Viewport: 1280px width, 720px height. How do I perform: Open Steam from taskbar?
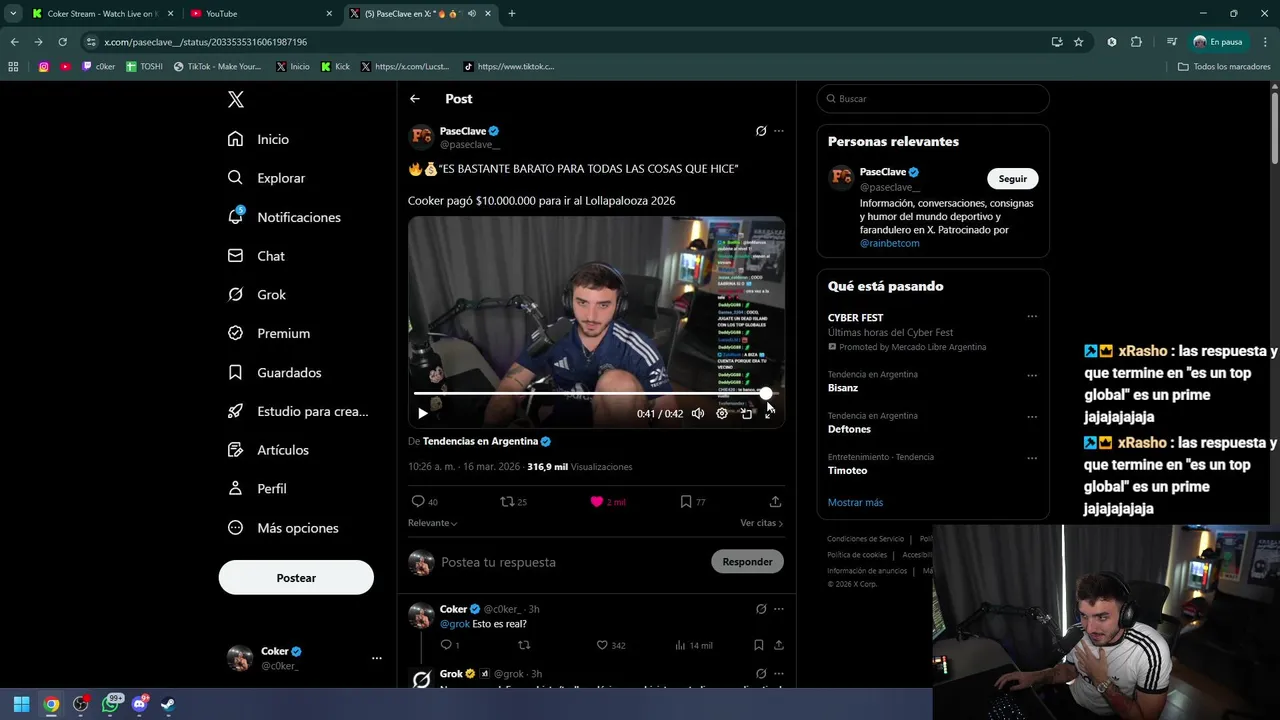[x=168, y=704]
